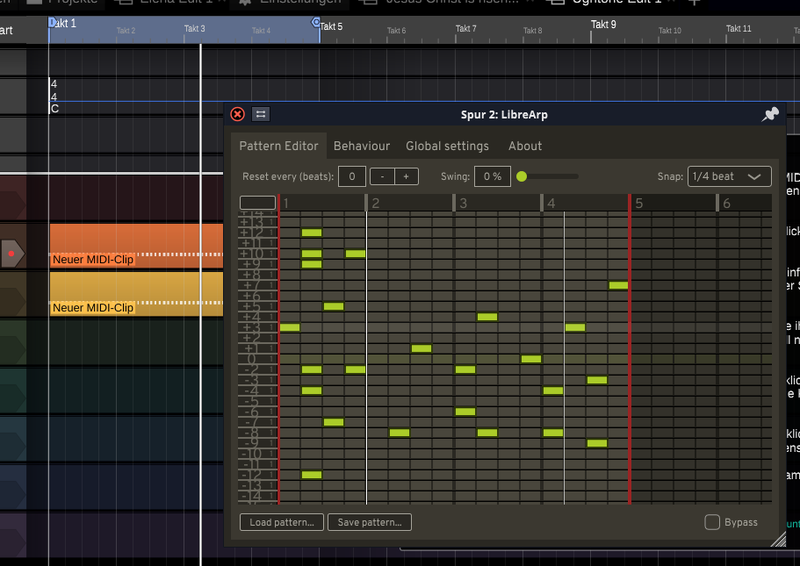Screen dimensions: 800x566
Task: Select the green note on +1 row
Action: [421, 349]
